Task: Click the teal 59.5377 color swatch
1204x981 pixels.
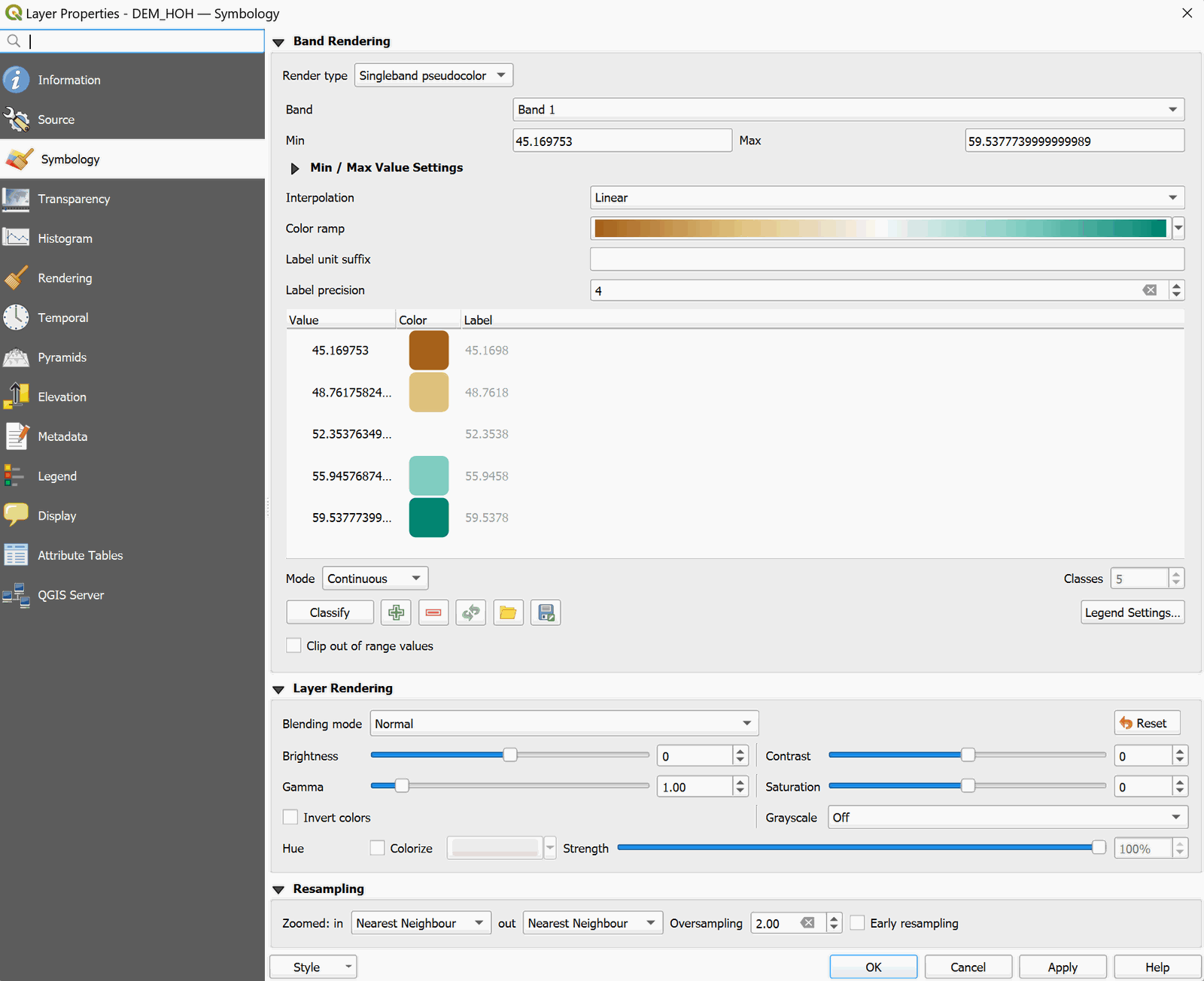Action: 429,518
